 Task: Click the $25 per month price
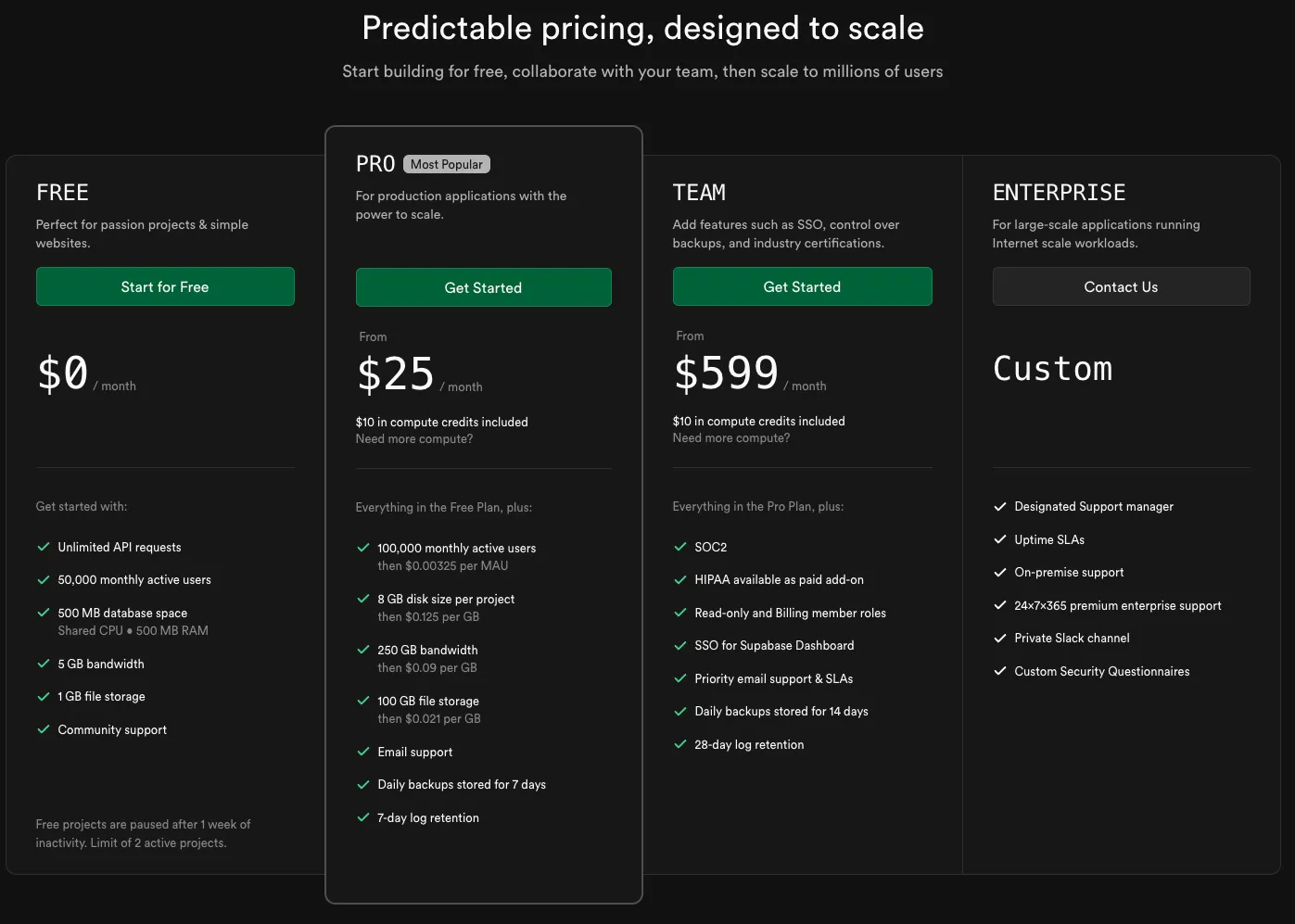tap(396, 374)
